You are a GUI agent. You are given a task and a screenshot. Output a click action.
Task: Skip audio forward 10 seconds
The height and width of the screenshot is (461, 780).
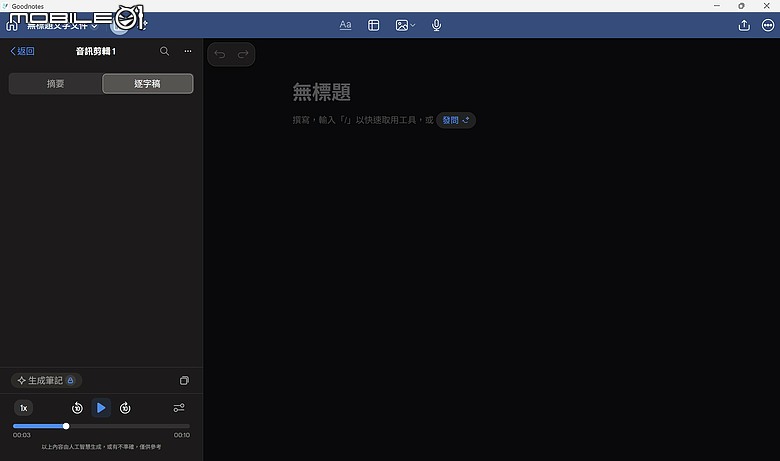(x=125, y=408)
